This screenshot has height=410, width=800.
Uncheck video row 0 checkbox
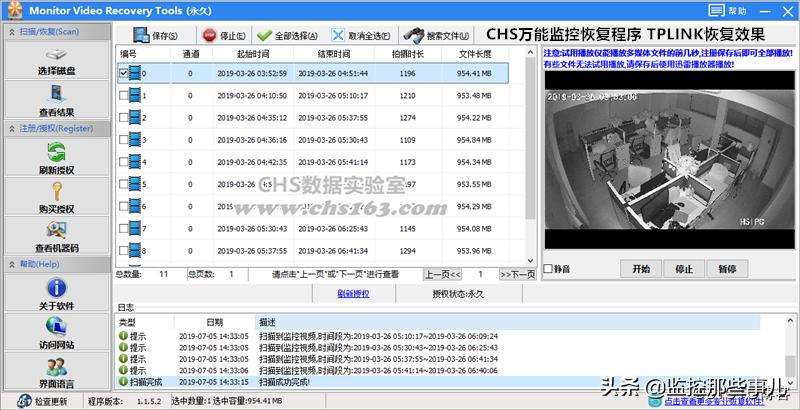[x=123, y=73]
